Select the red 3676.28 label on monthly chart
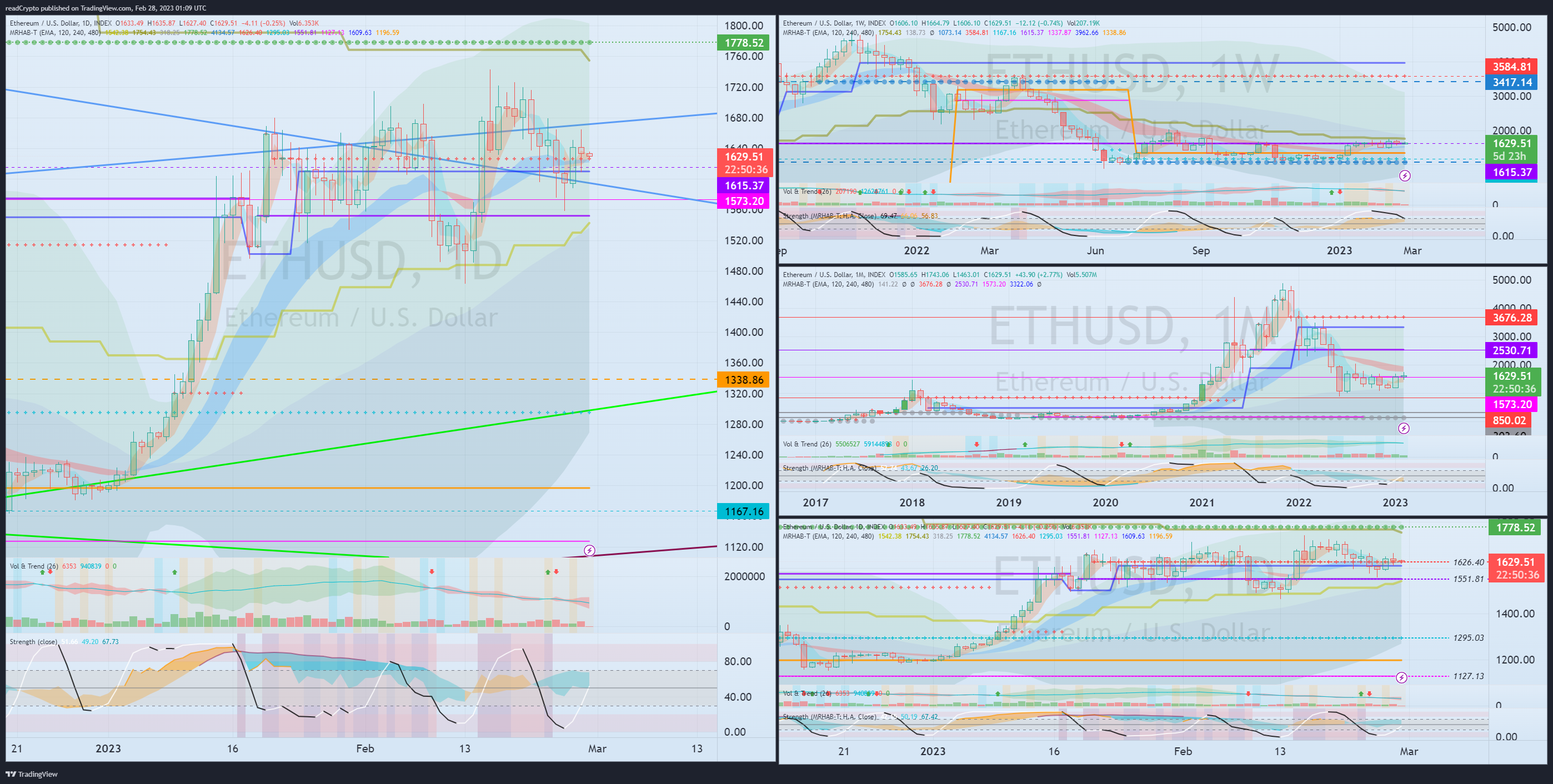Image resolution: width=1553 pixels, height=784 pixels. 1512,318
